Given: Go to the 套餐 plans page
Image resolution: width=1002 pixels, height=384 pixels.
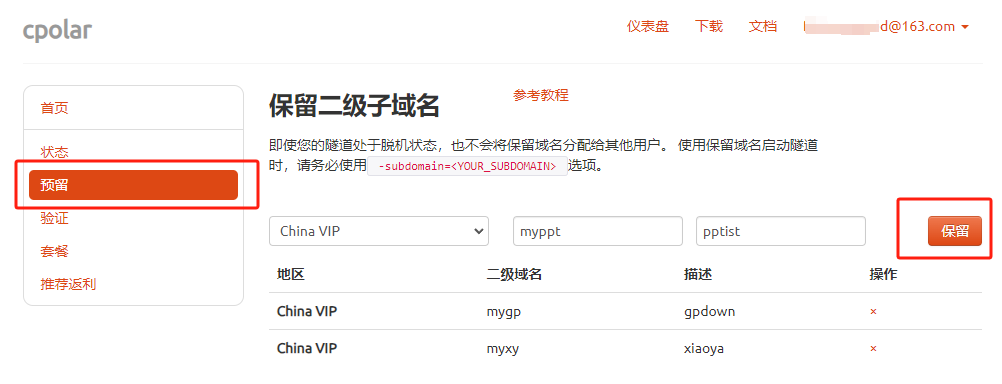Looking at the screenshot, I should point(54,252).
